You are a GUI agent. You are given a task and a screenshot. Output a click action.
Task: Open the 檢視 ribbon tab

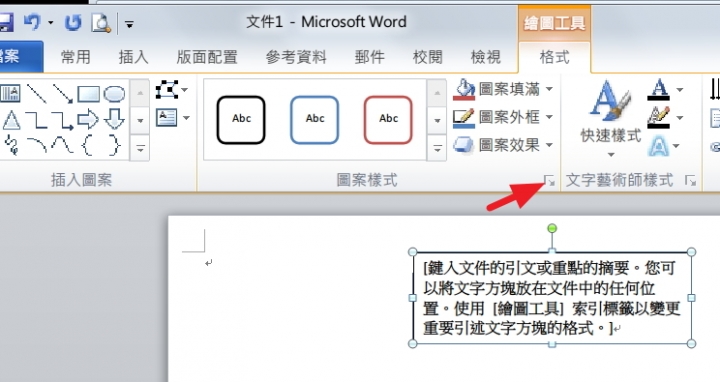[486, 57]
